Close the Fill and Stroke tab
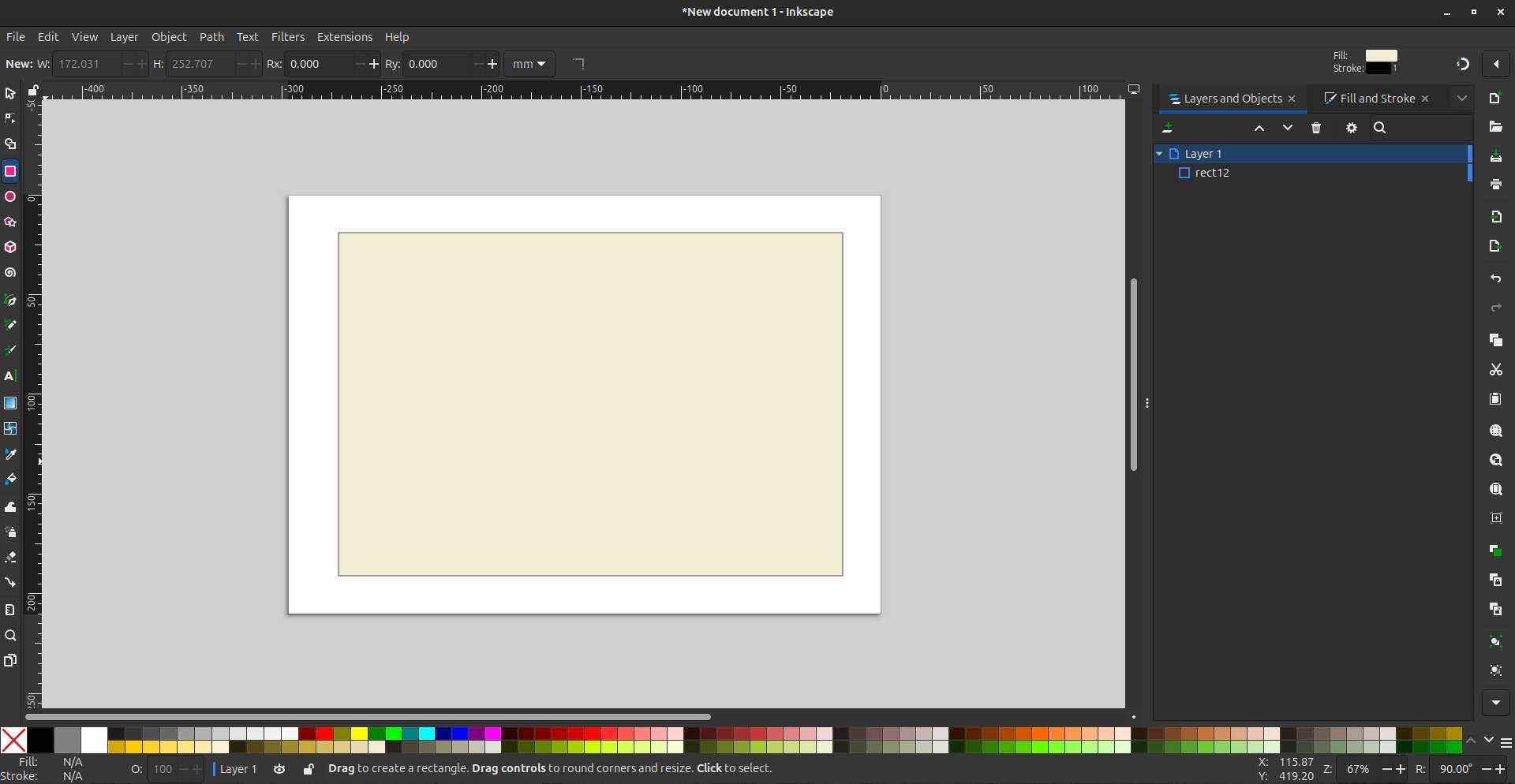Viewport: 1515px width, 784px height. click(x=1425, y=99)
